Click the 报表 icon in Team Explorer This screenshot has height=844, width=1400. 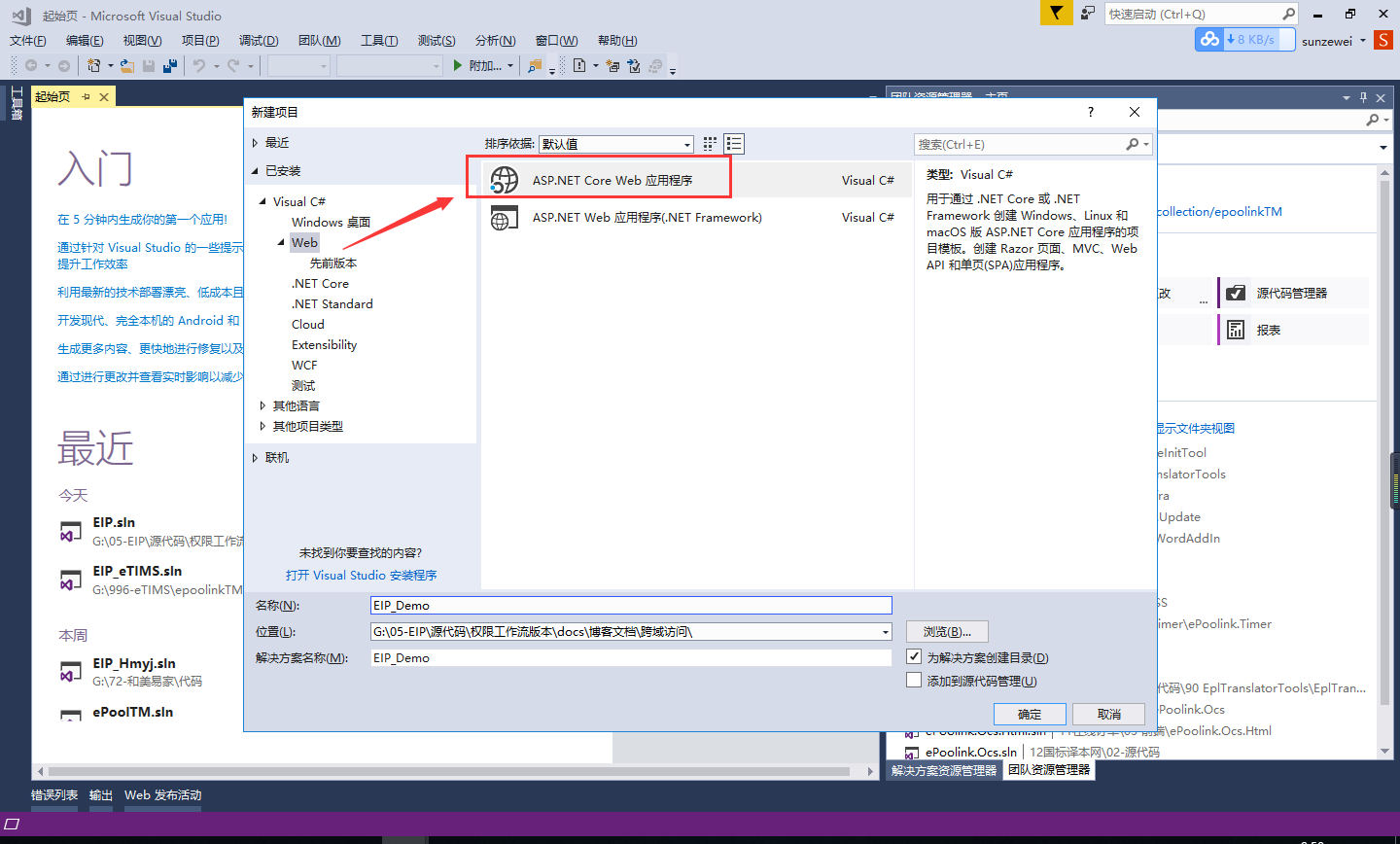1236,330
